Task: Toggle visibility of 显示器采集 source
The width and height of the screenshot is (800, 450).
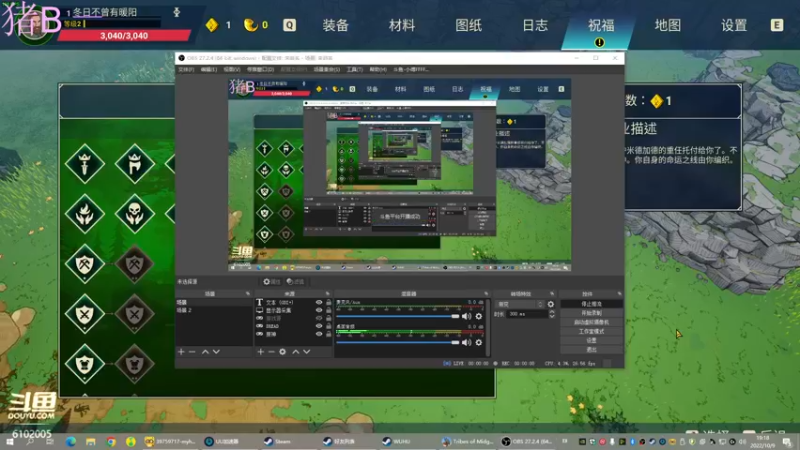Action: (319, 310)
